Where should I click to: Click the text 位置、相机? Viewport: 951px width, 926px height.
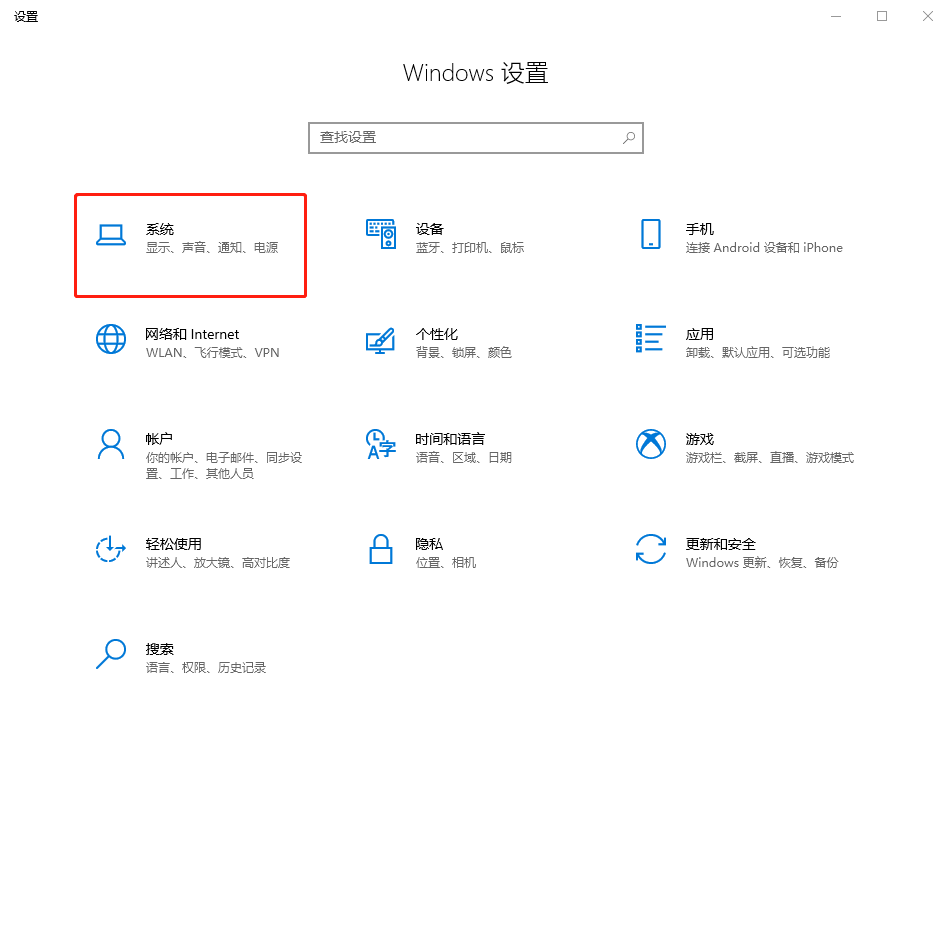pos(446,563)
